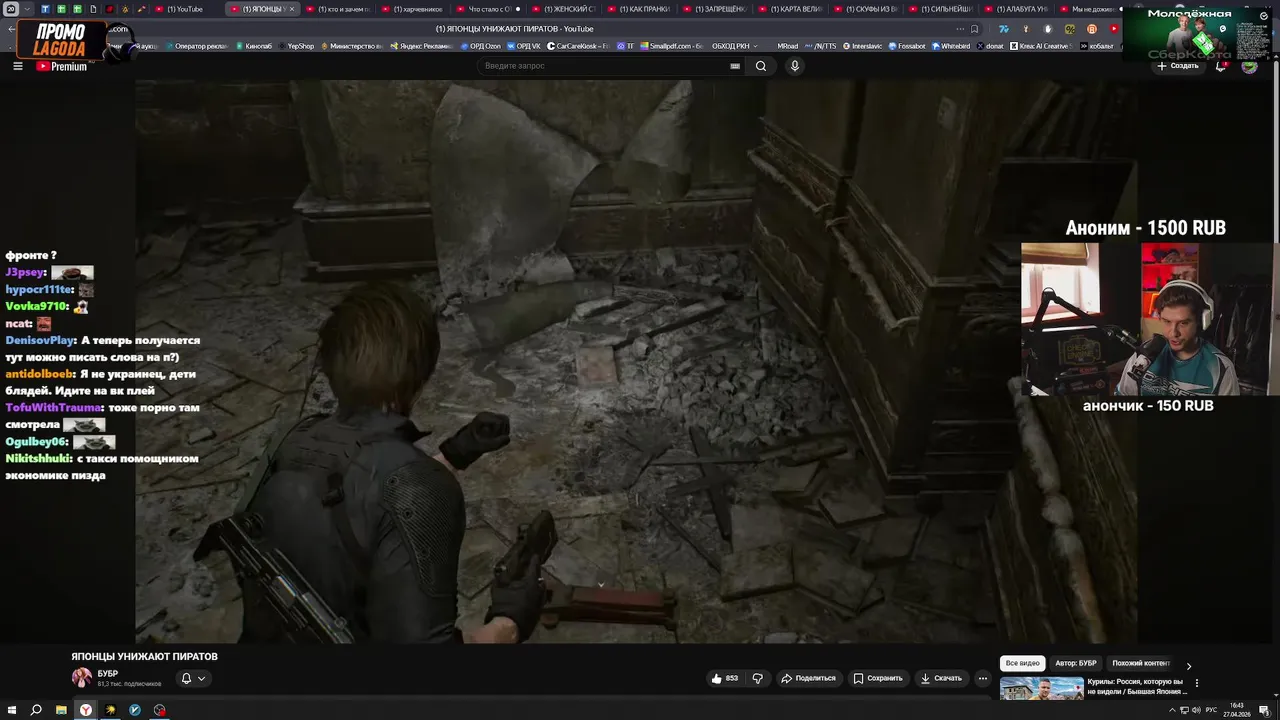Open the Smallpdf.com bookmark
Screen dimensions: 1280x720
click(x=672, y=46)
